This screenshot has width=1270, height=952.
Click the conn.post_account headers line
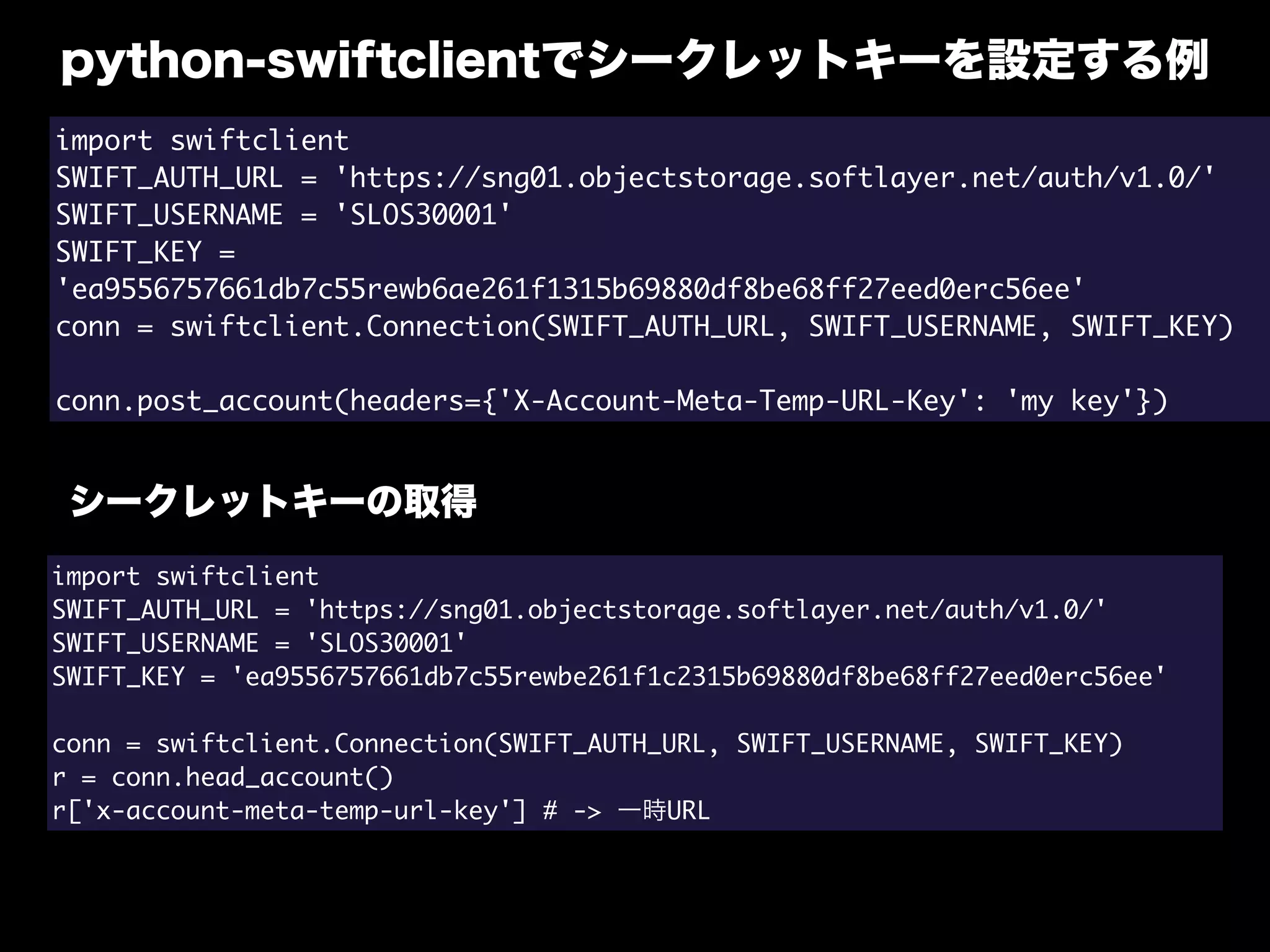coord(611,401)
